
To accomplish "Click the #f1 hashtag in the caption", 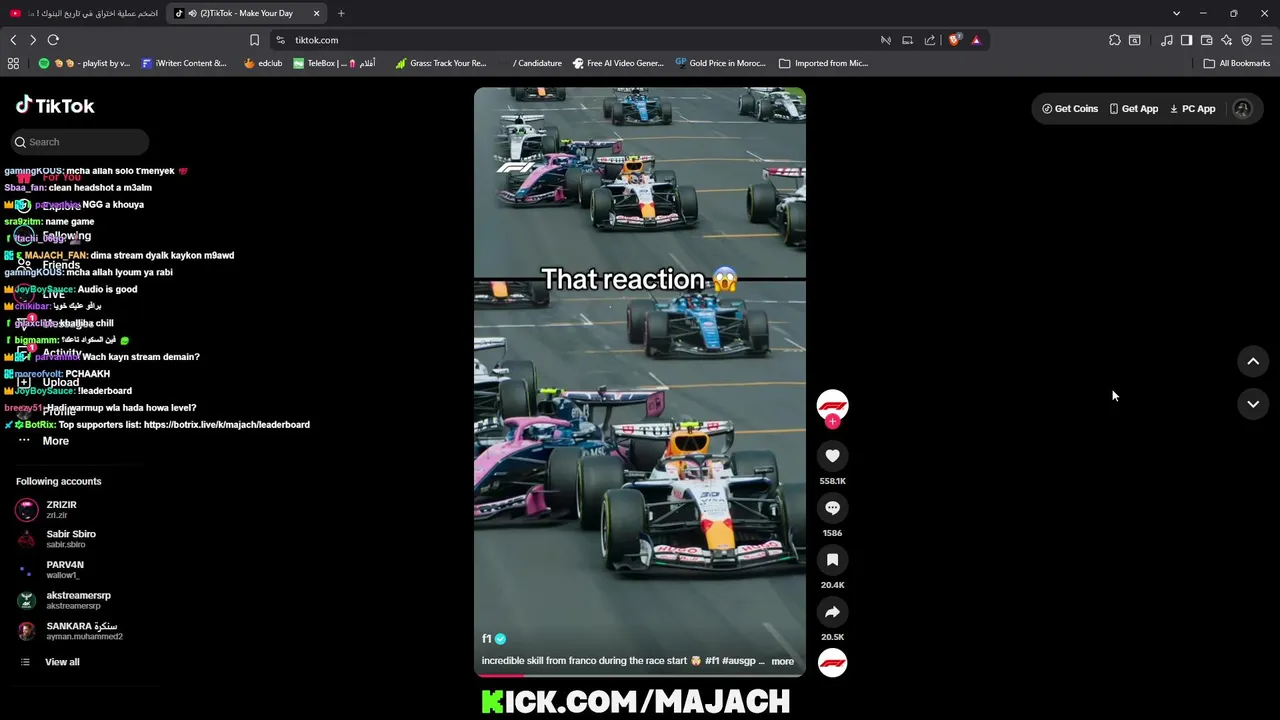I will click(712, 661).
